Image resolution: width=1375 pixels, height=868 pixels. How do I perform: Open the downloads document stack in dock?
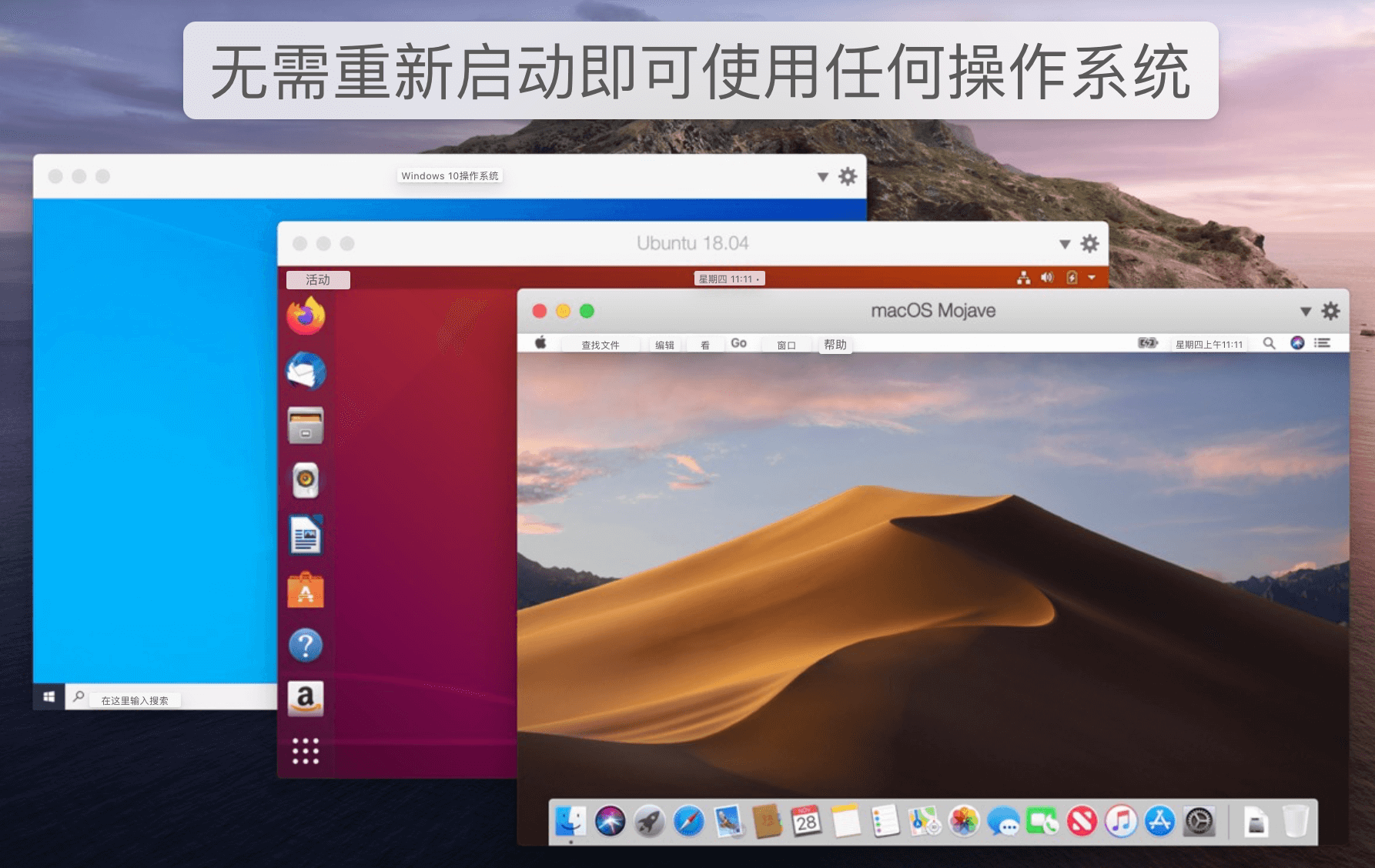1256,822
